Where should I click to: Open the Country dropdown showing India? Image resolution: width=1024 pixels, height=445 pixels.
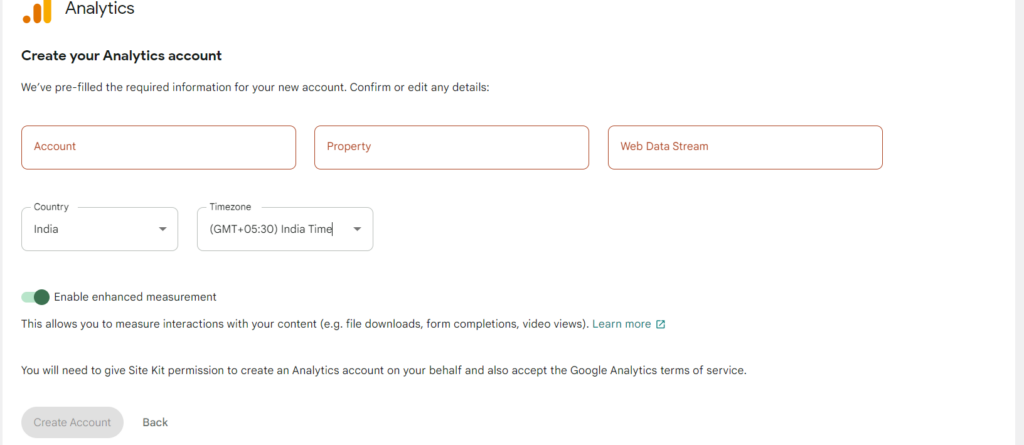click(x=99, y=229)
